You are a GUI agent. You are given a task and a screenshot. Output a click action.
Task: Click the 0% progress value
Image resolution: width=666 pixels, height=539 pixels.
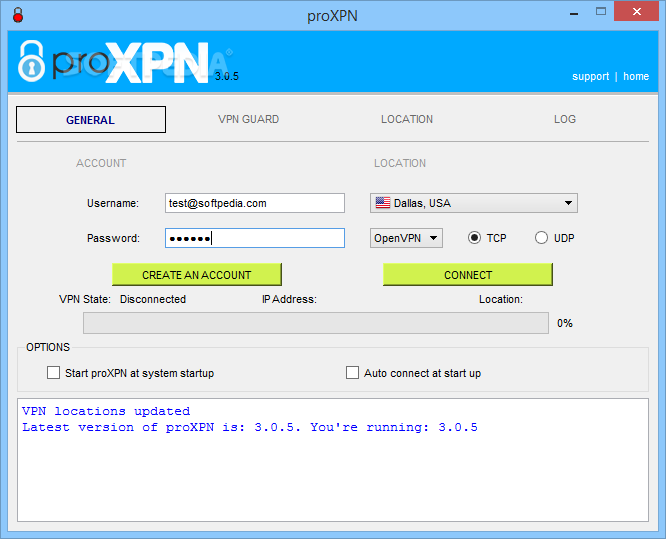[x=565, y=323]
